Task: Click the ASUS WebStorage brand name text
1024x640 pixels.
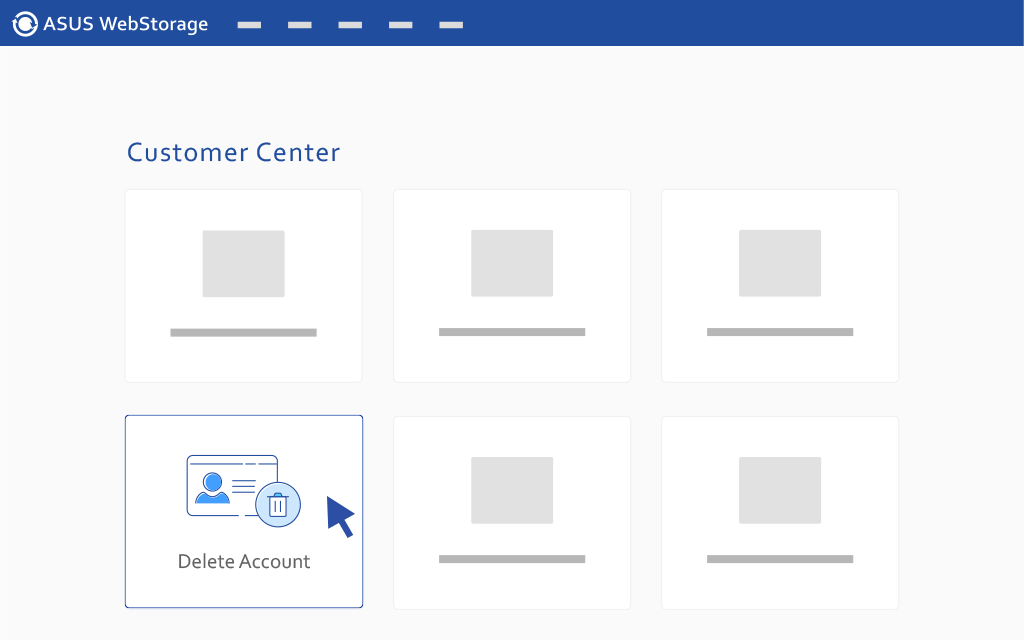Action: (x=125, y=24)
